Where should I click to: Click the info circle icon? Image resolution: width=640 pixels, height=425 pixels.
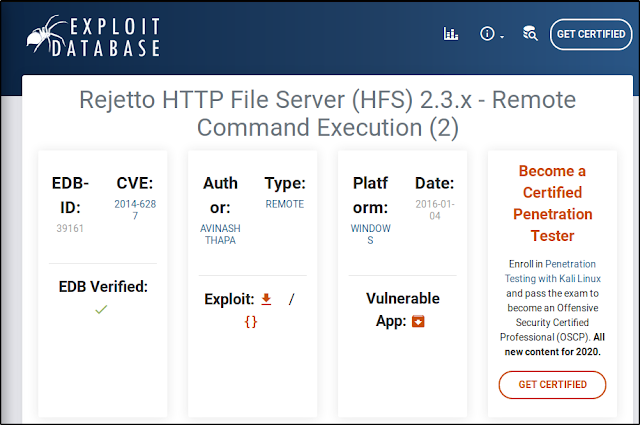click(487, 34)
